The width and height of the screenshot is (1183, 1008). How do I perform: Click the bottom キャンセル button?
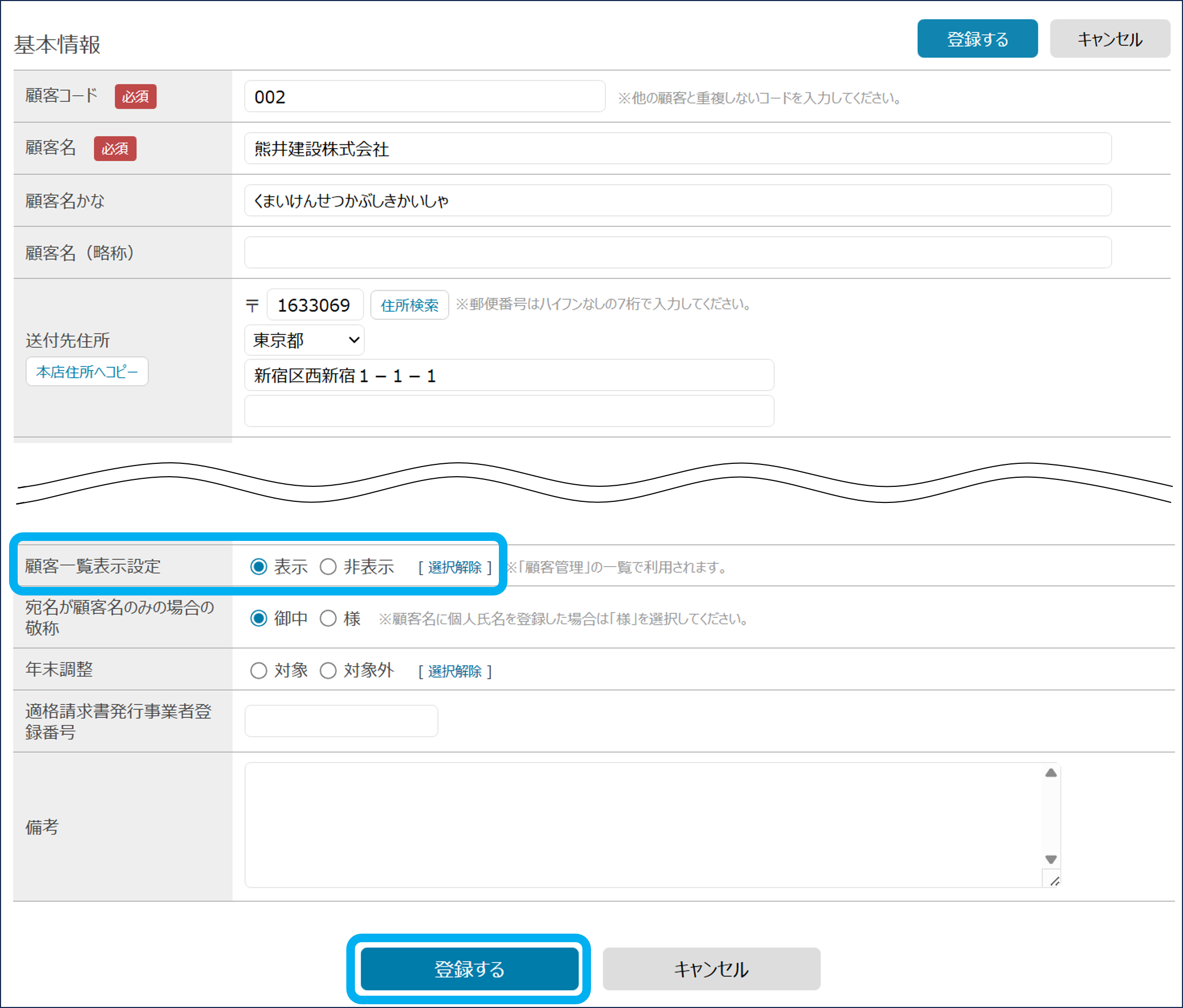click(711, 968)
